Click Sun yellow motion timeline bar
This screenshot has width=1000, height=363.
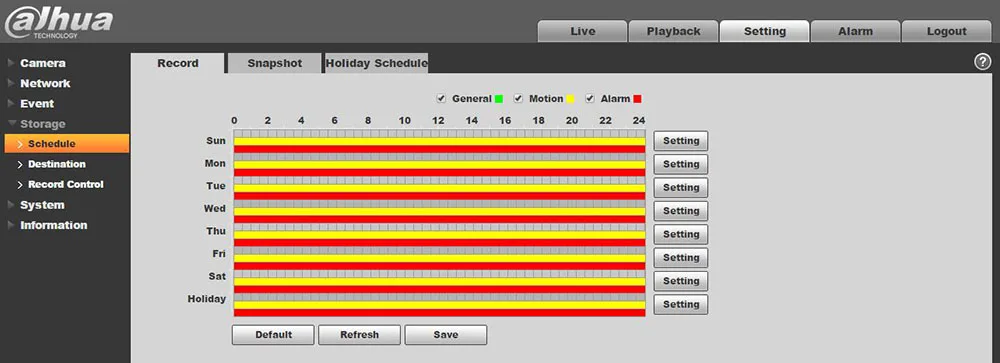439,142
